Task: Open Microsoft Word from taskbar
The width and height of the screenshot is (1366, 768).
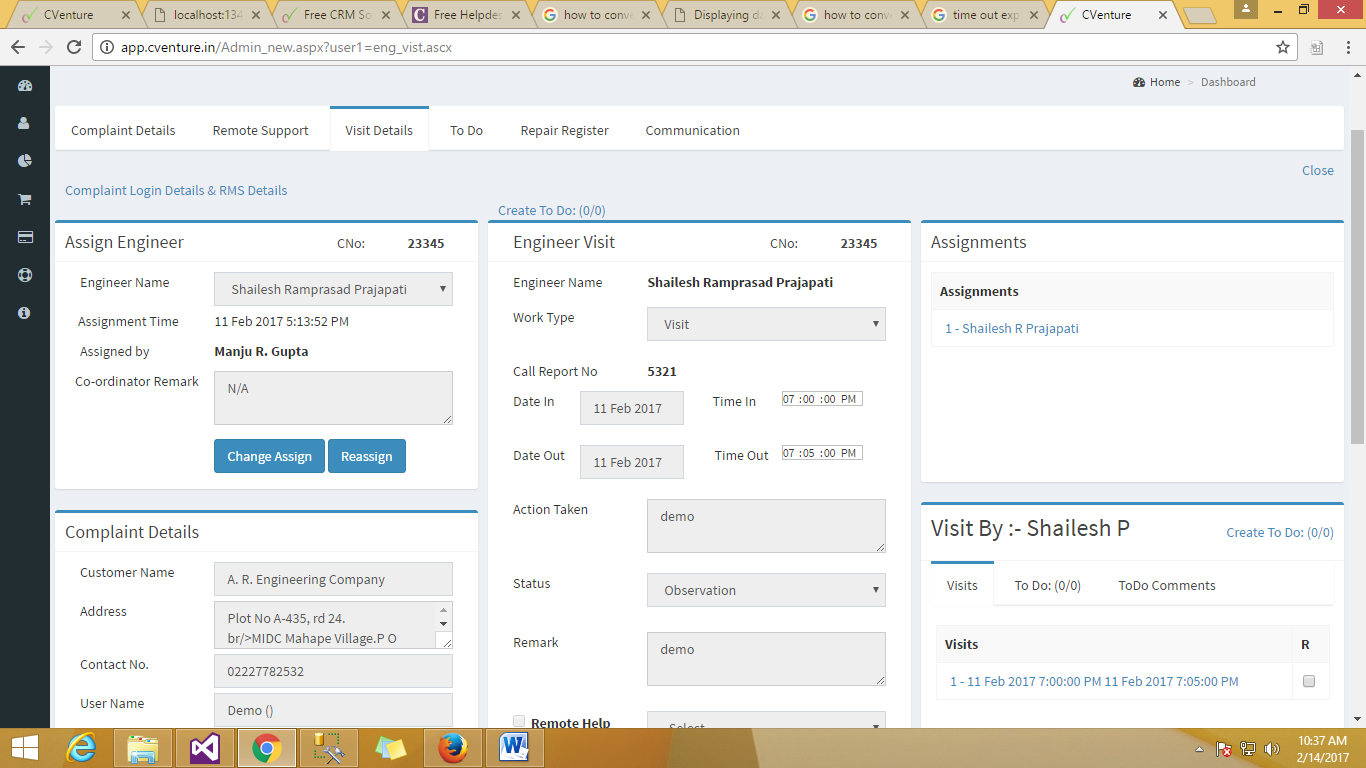Action: click(514, 748)
